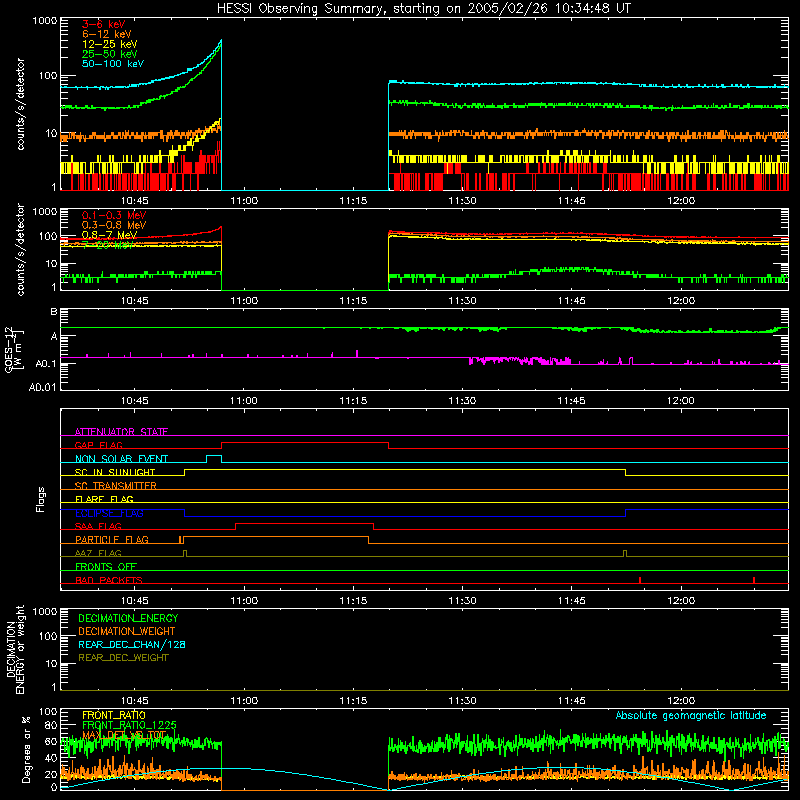Select the DECIMATION_WEIGHT legend label
The image size is (800, 800).
(127, 631)
